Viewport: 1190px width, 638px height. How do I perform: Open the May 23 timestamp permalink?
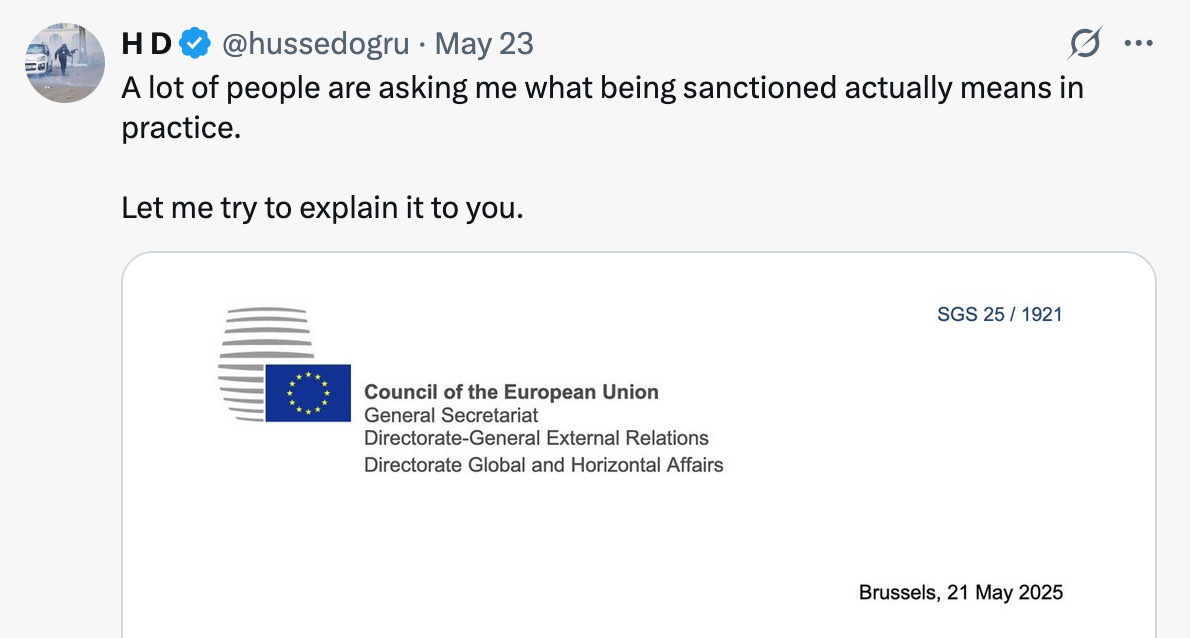pos(485,43)
